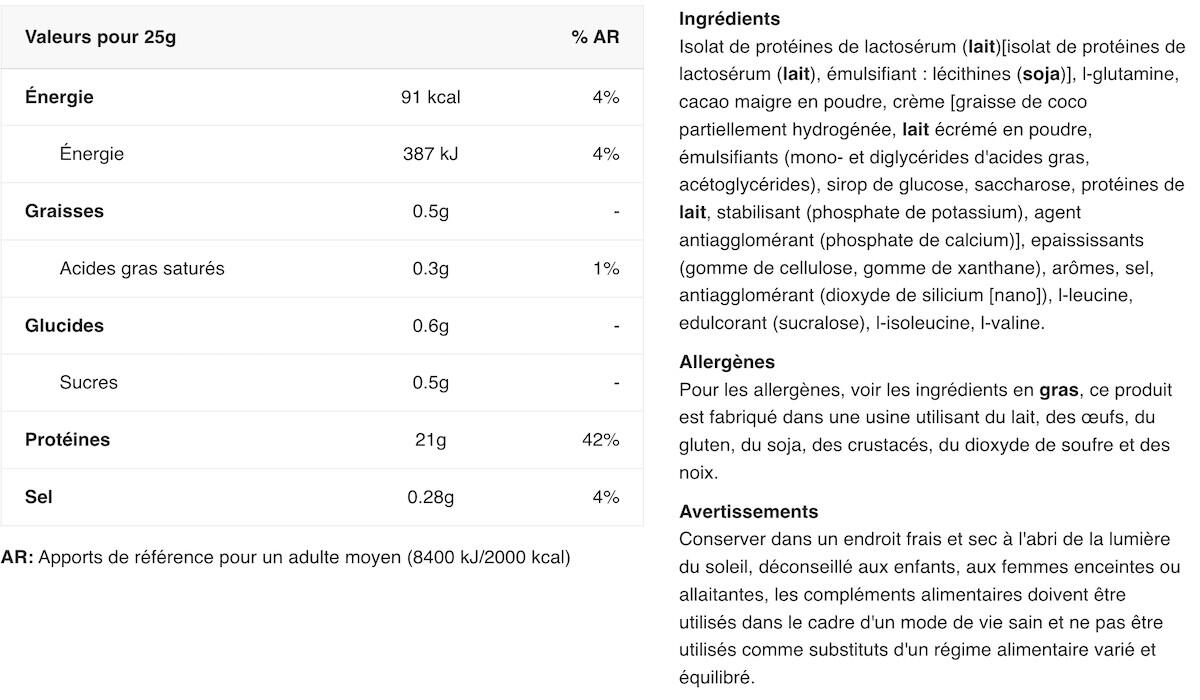Click the salt '0.28g' value
Viewport: 1200px width, 700px height.
(x=430, y=496)
